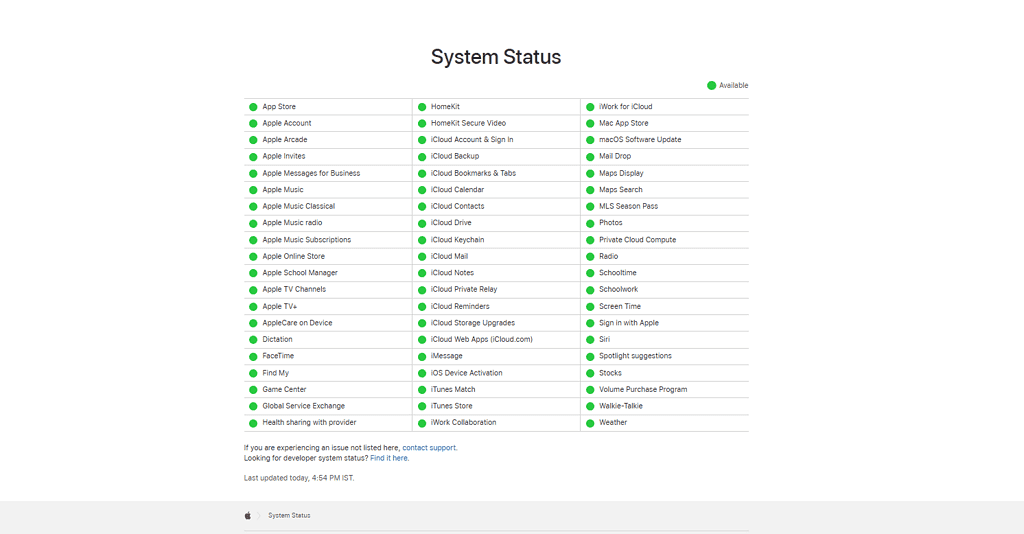Image resolution: width=1024 pixels, height=534 pixels.
Task: Click macOS Software Update service
Action: [x=640, y=139]
